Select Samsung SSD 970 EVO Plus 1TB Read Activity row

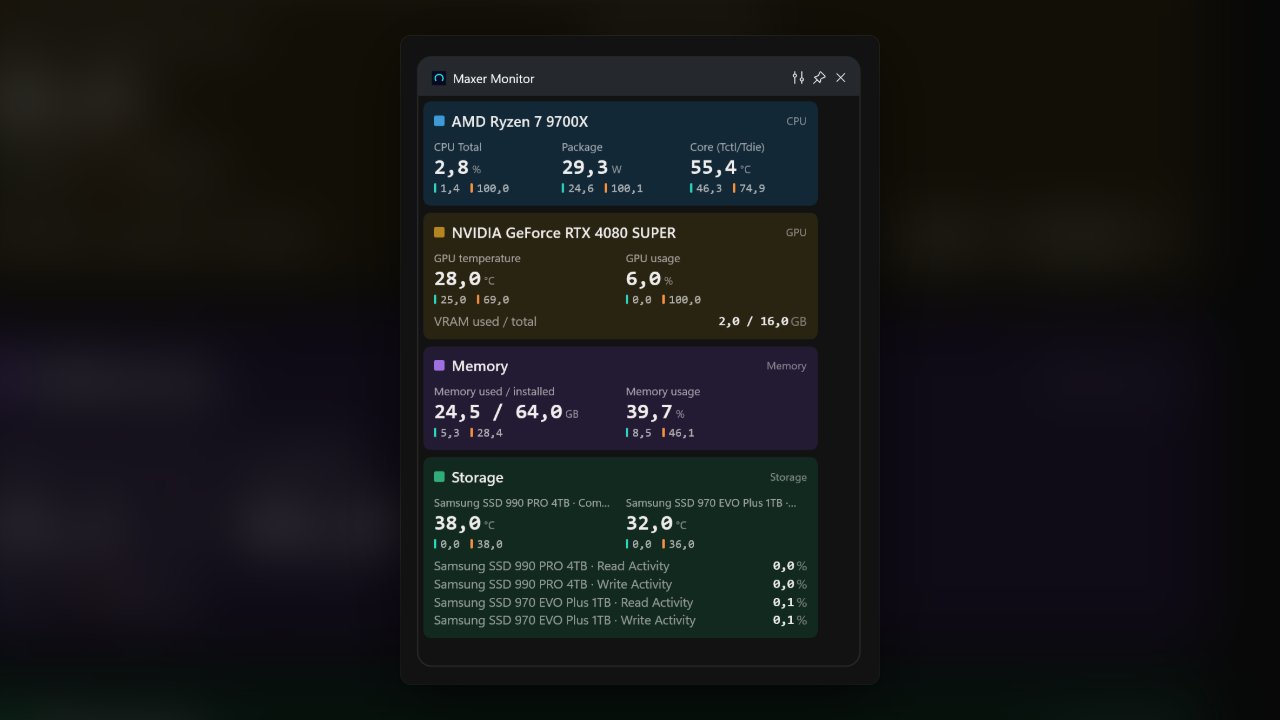click(620, 602)
